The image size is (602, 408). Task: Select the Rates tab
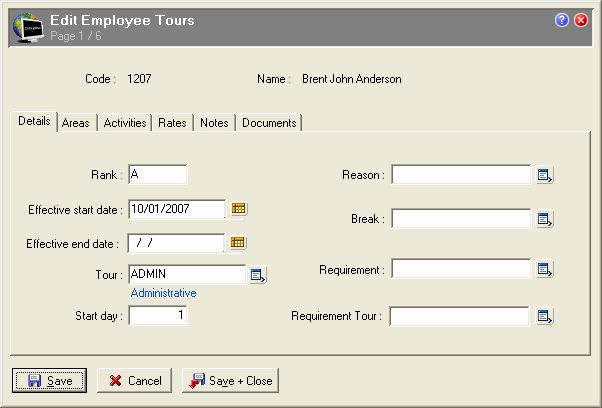[x=172, y=123]
